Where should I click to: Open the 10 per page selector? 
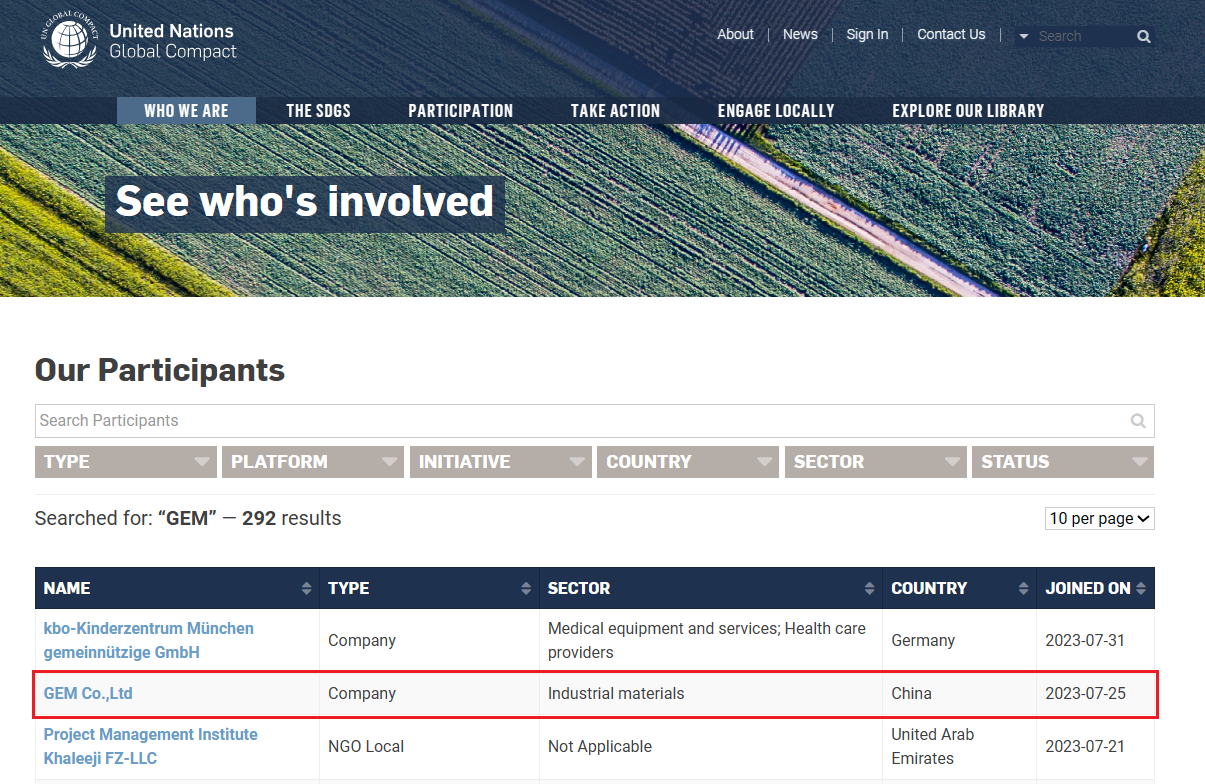(x=1099, y=519)
